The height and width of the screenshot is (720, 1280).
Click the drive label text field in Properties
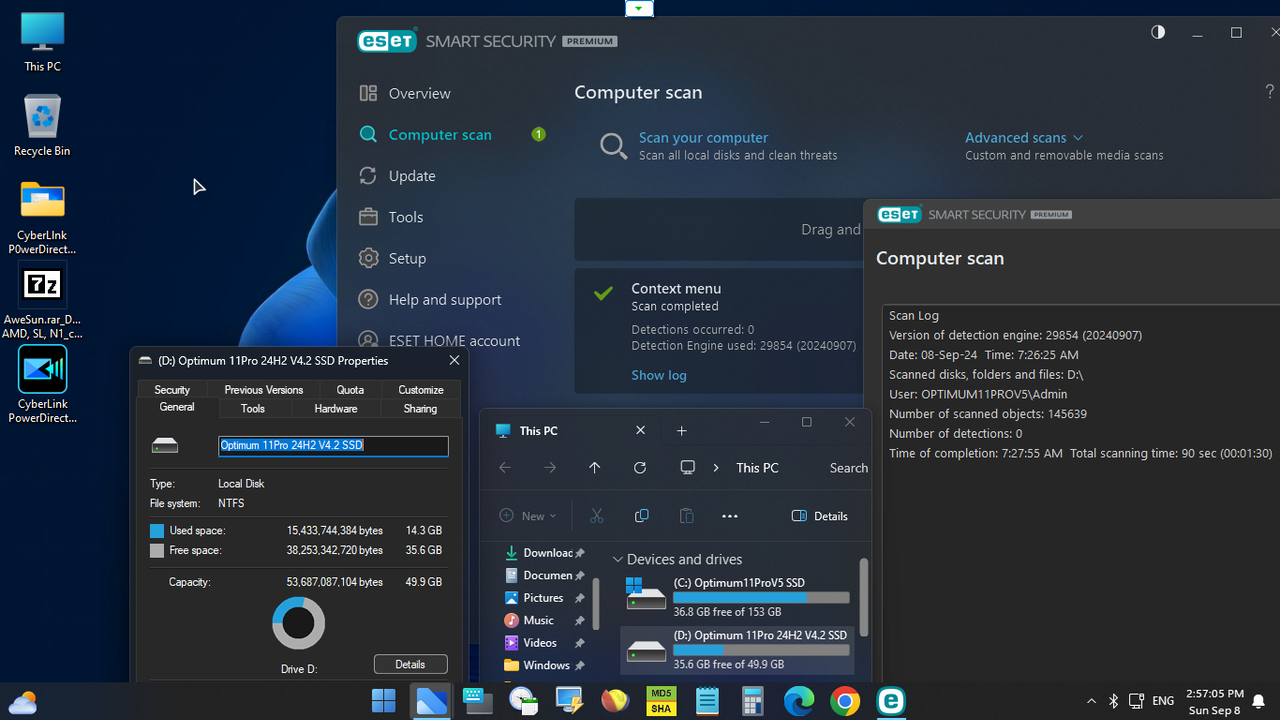point(333,446)
